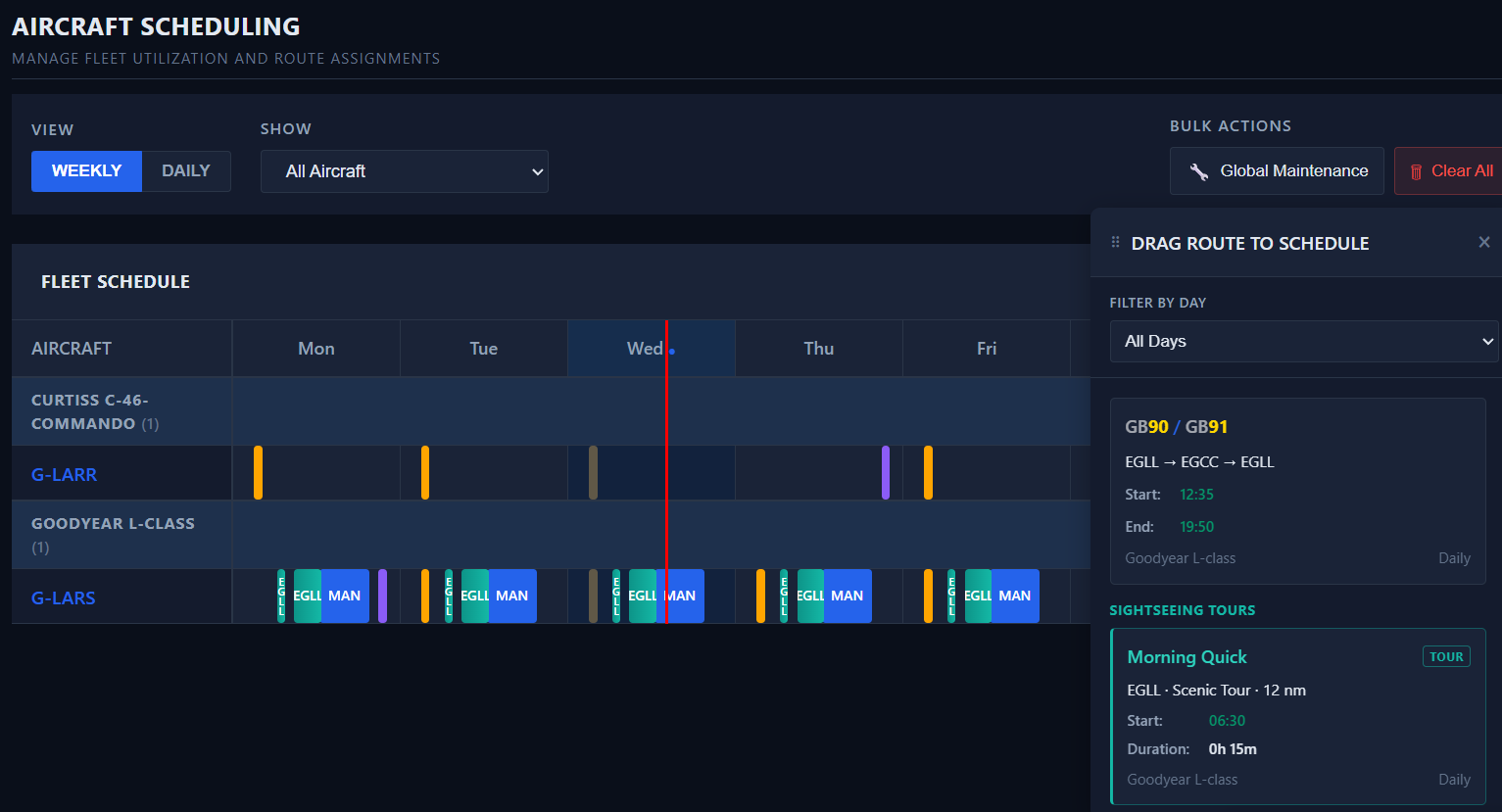Click the FLEET SCHEDULE heading
Screen dimensions: 1502x812
point(116,282)
